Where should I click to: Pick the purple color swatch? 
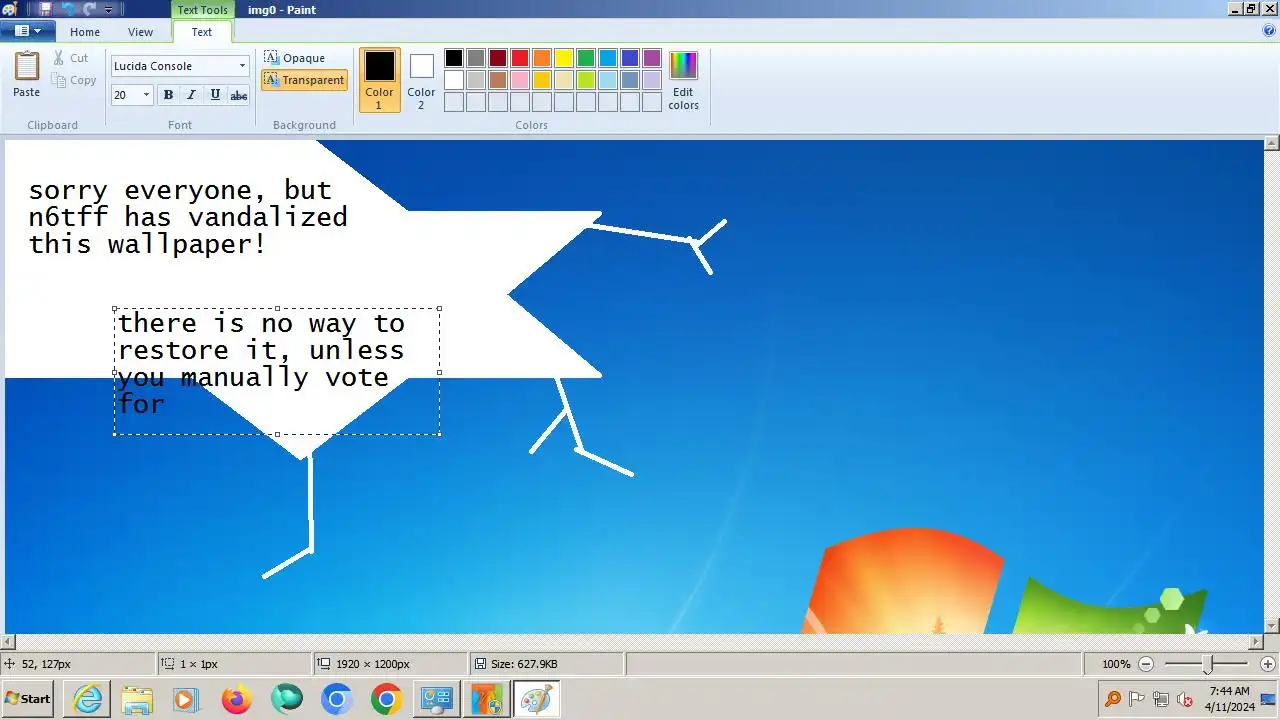652,58
